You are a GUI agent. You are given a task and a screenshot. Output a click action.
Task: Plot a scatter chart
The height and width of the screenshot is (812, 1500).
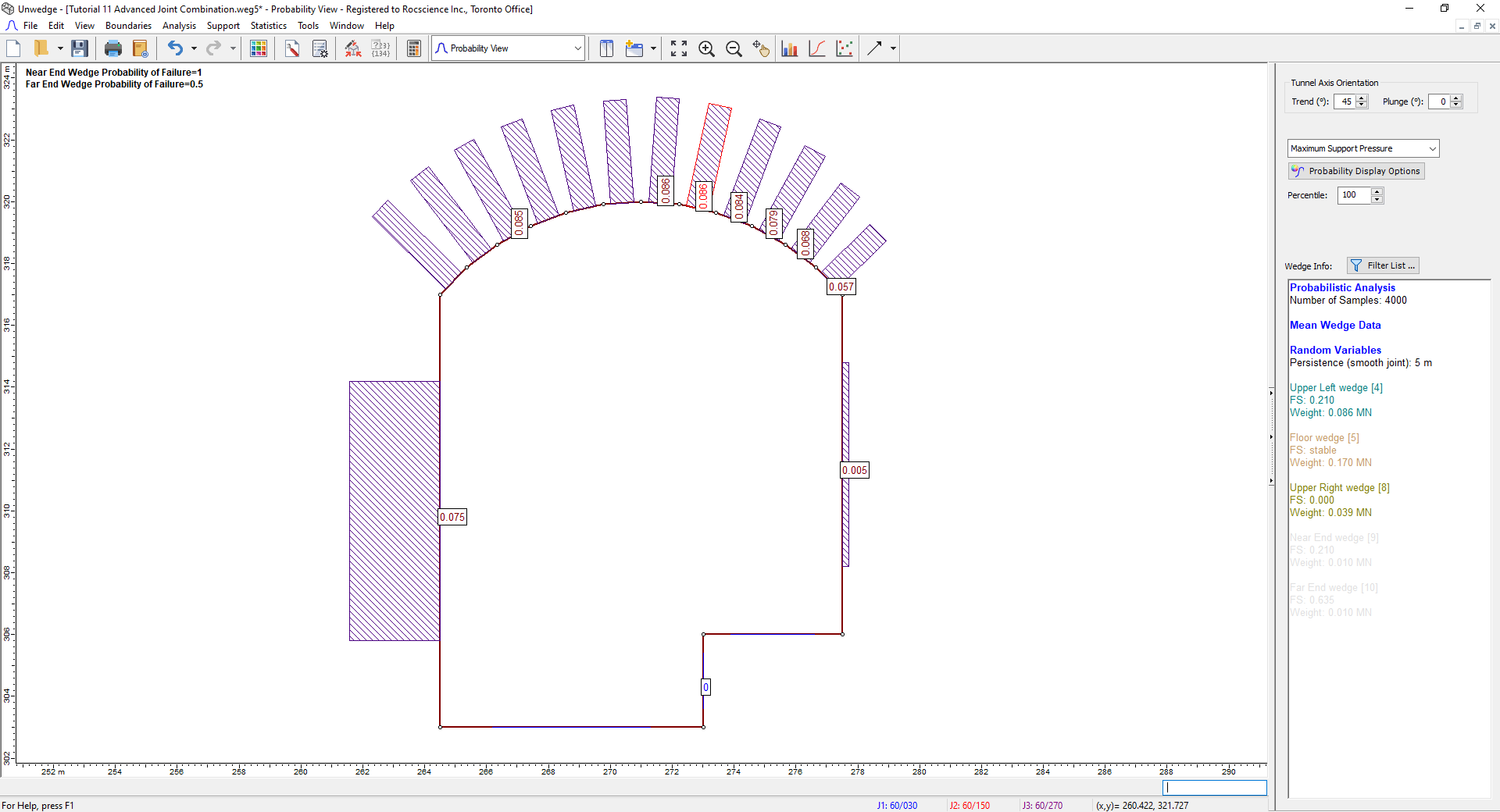[x=845, y=48]
